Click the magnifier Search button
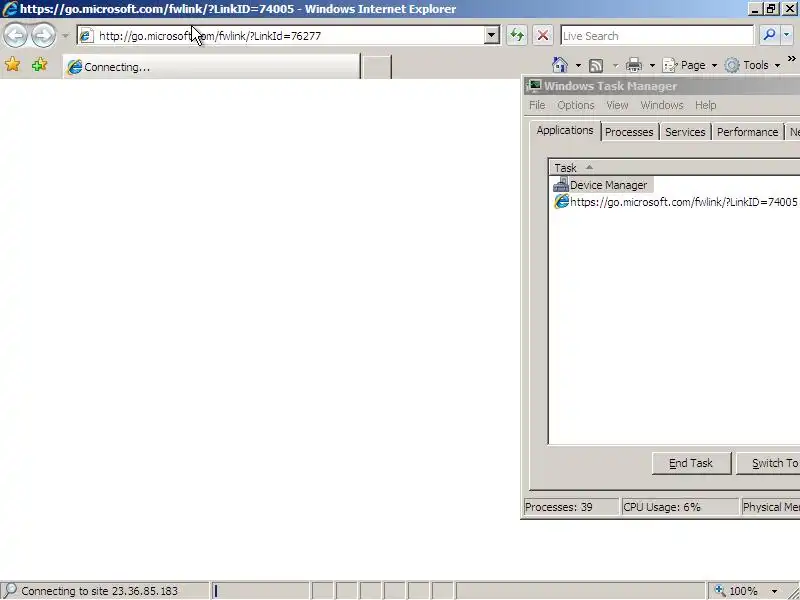 pos(769,35)
